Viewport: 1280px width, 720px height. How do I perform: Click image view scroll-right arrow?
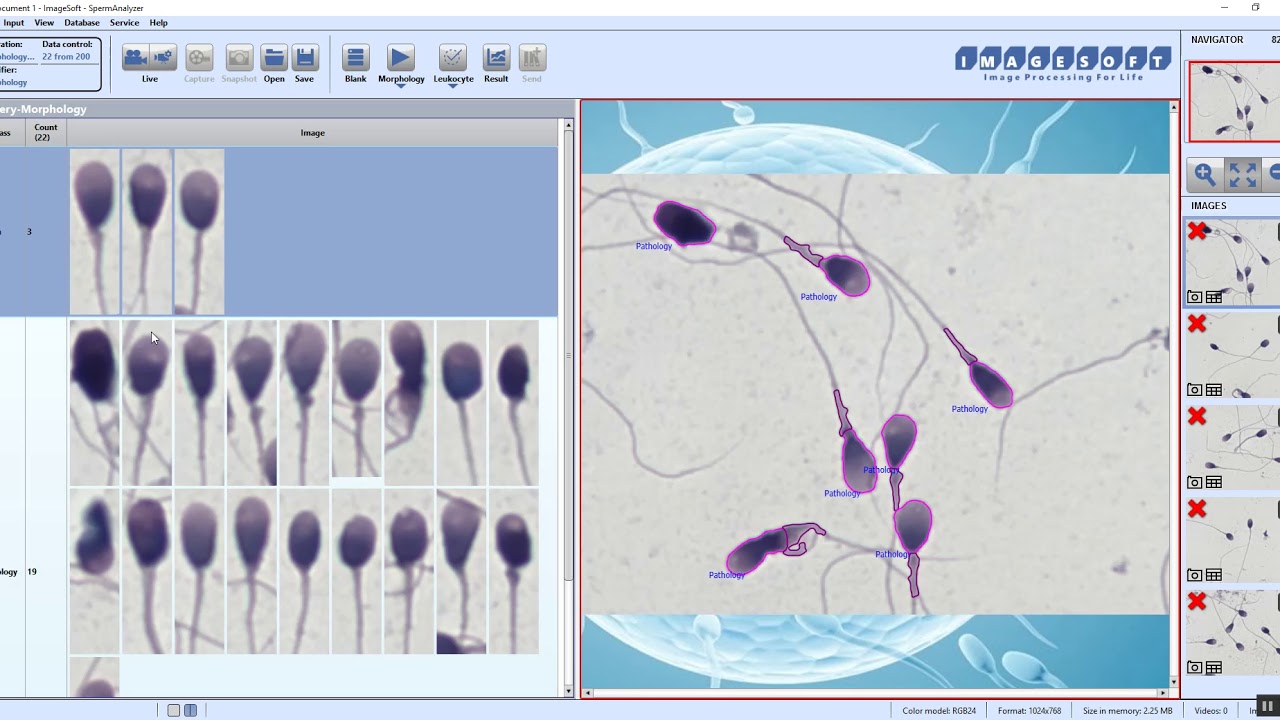pyautogui.click(x=1162, y=692)
